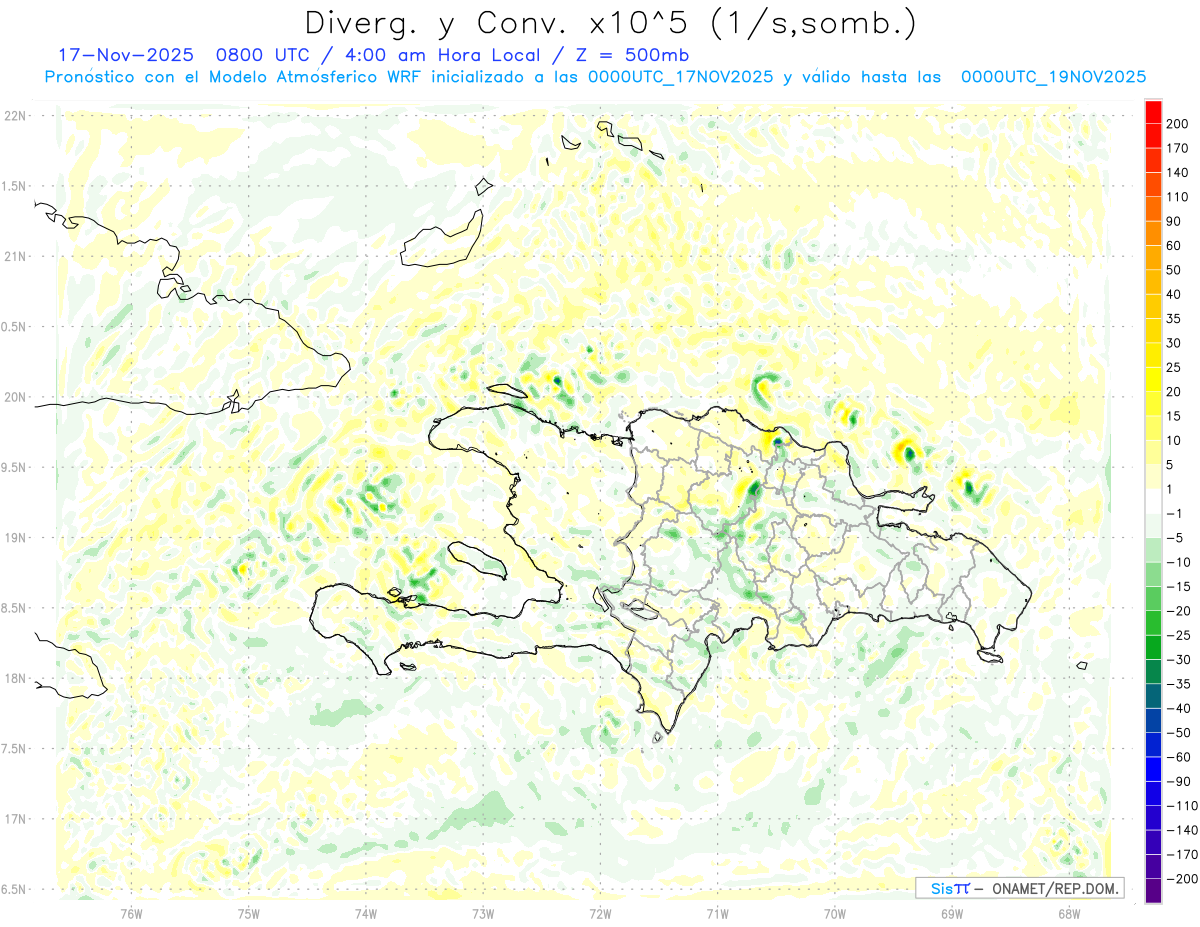Screen dimensions: 1200x927
Task: Click the '-40' color scale label
Action: click(1180, 709)
